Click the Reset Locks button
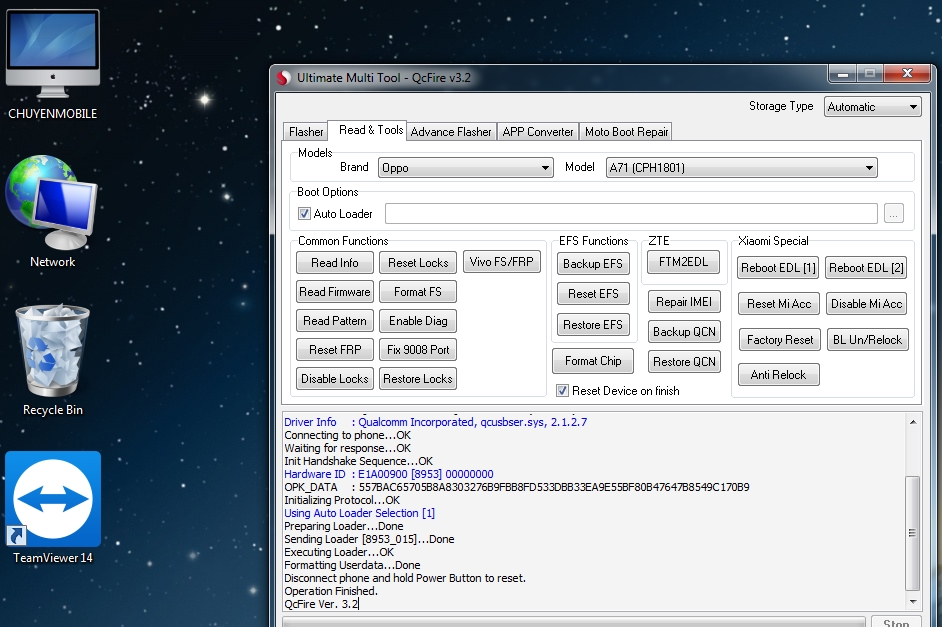 [418, 262]
